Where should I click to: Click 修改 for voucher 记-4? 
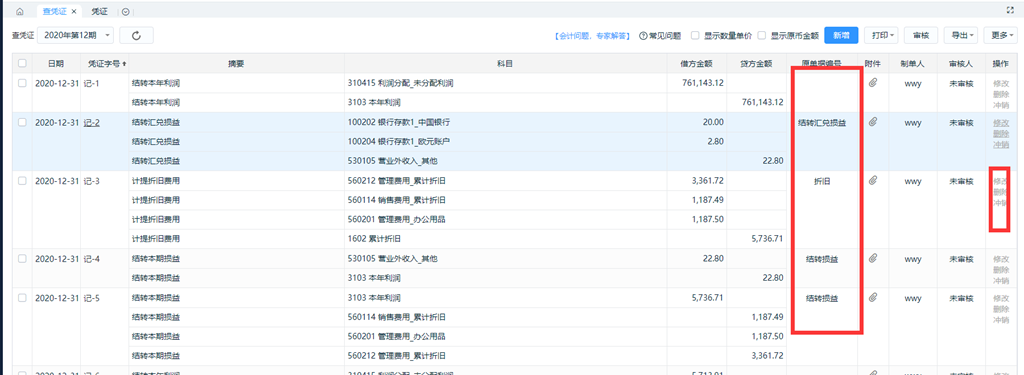[1000, 259]
